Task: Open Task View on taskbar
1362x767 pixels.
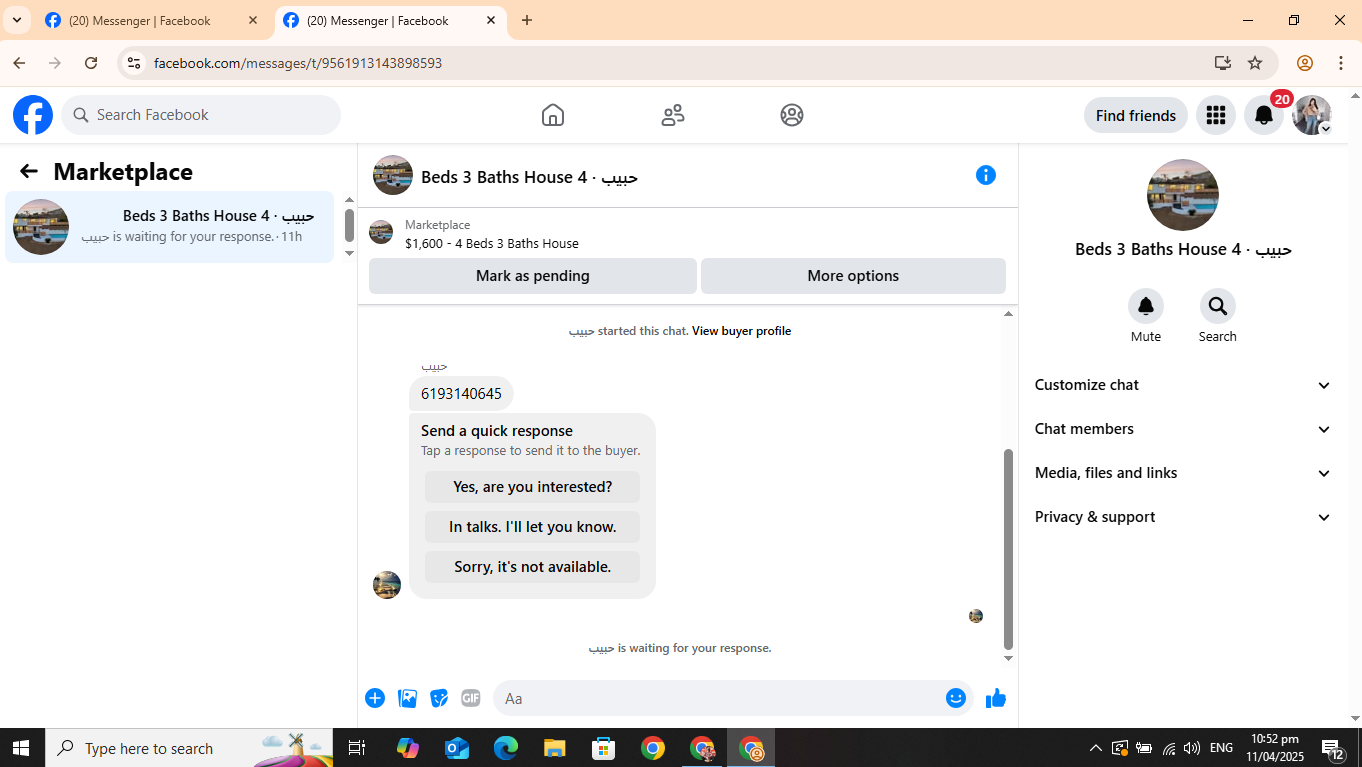Action: (x=357, y=748)
